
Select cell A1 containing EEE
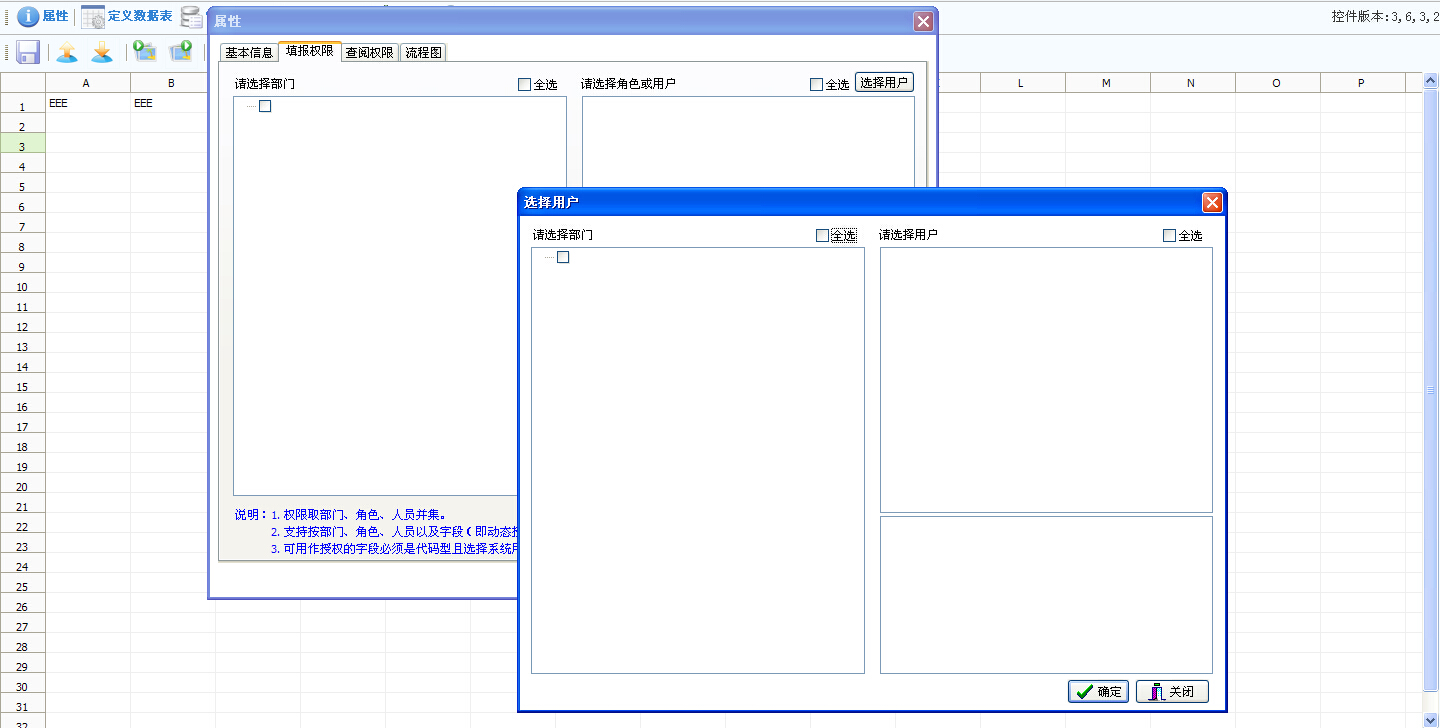click(x=88, y=103)
